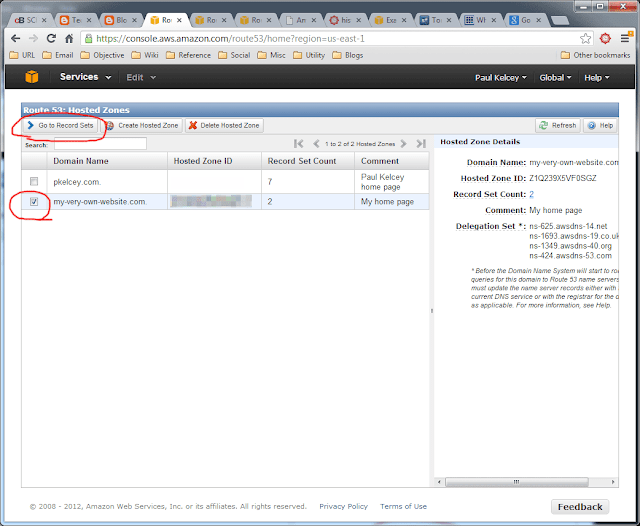This screenshot has height=526, width=640.
Task: Go to previous page of hosted zones
Action: tap(316, 144)
